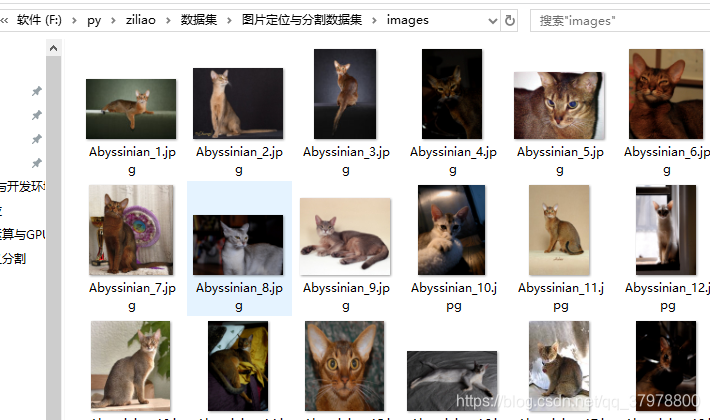Choose the Abyssinian_11.jpg thumbnail
The height and width of the screenshot is (420, 710).
coord(559,230)
